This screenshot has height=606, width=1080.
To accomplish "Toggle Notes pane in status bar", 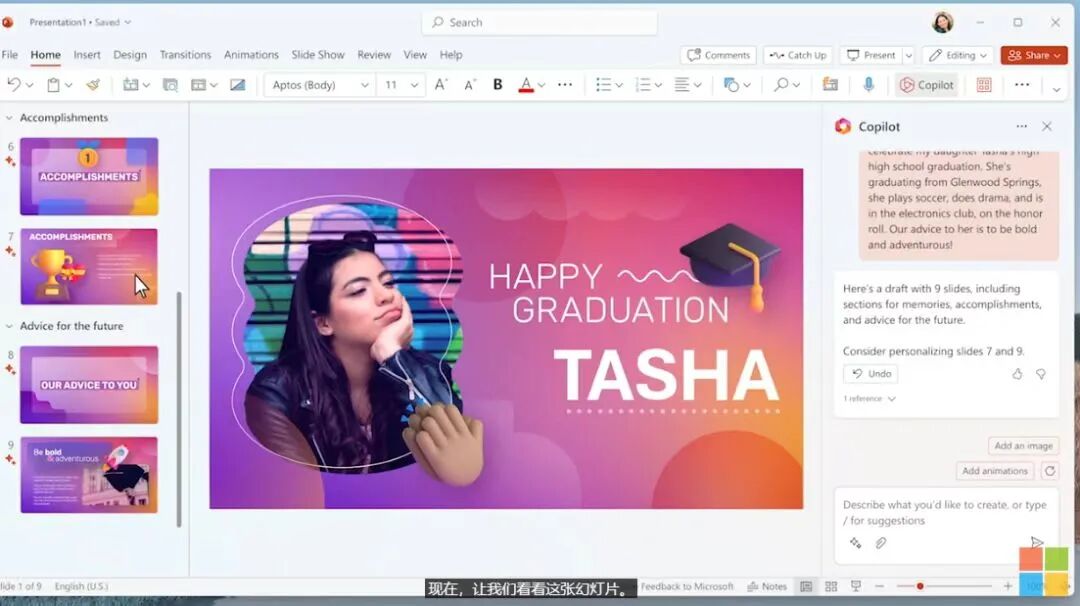I will (x=767, y=586).
